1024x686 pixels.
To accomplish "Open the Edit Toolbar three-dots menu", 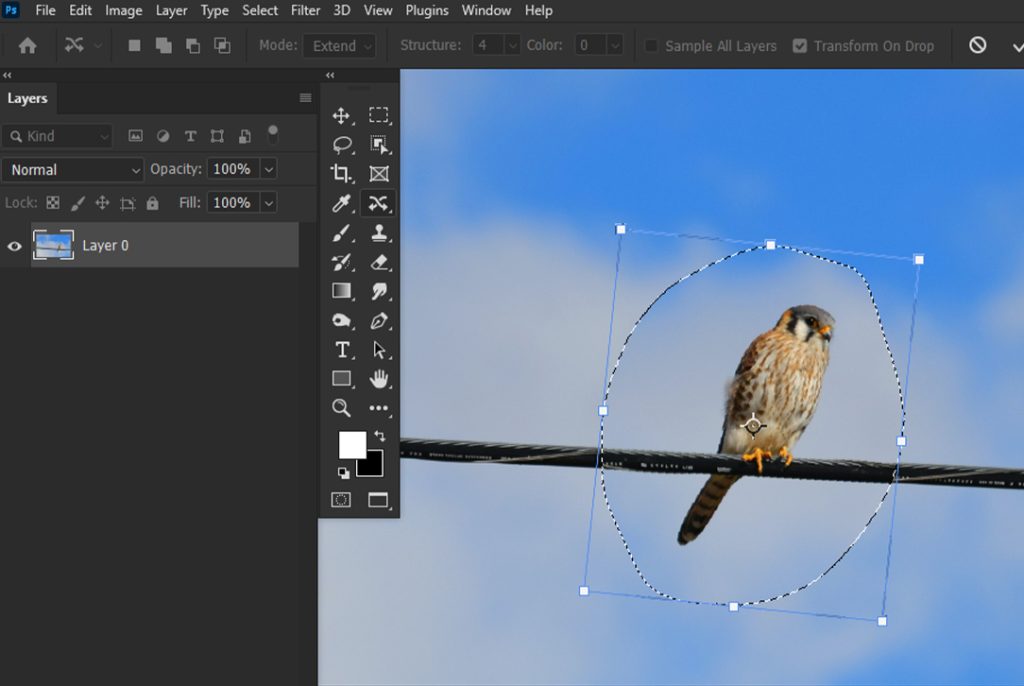I will (x=379, y=408).
